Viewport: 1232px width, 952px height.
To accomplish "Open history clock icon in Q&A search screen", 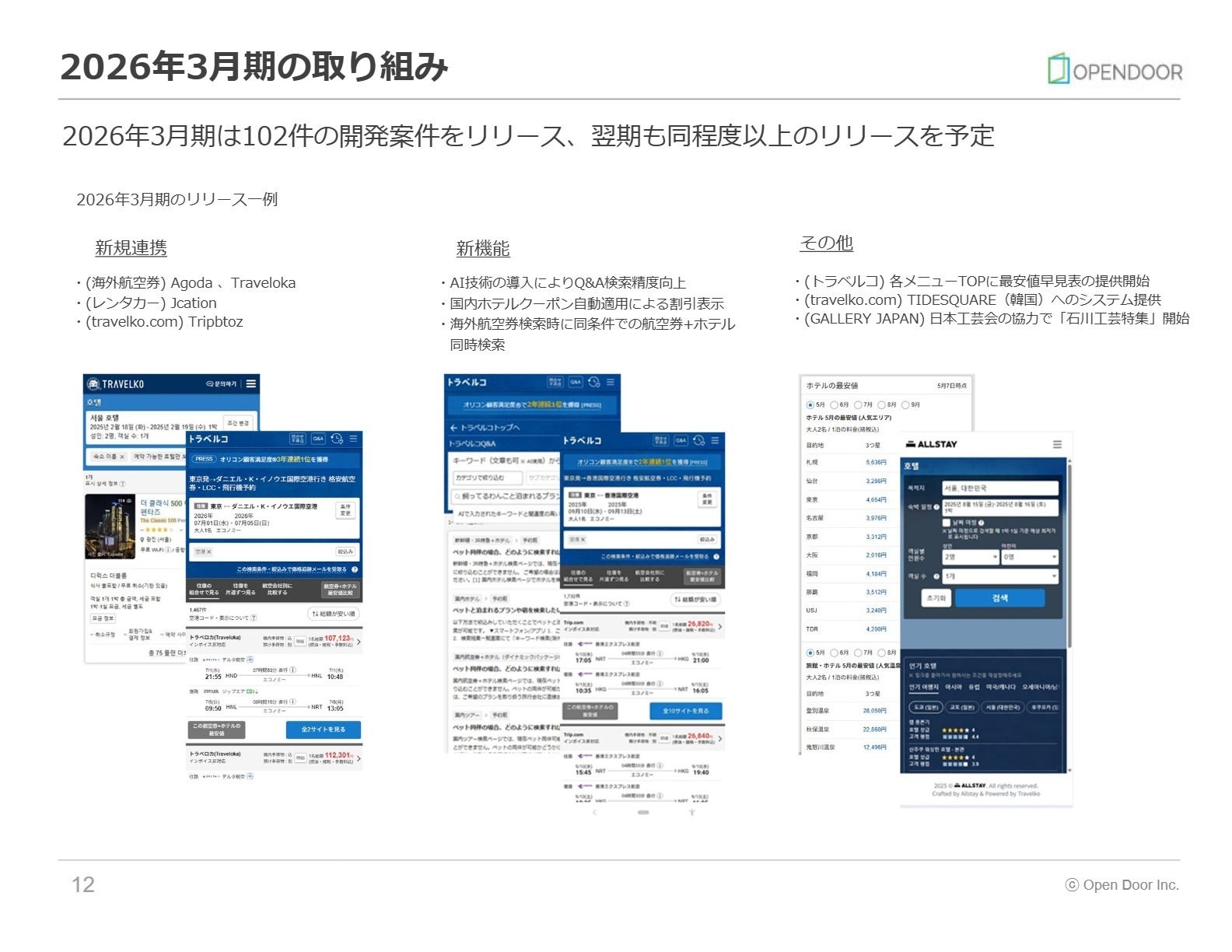I will click(594, 382).
